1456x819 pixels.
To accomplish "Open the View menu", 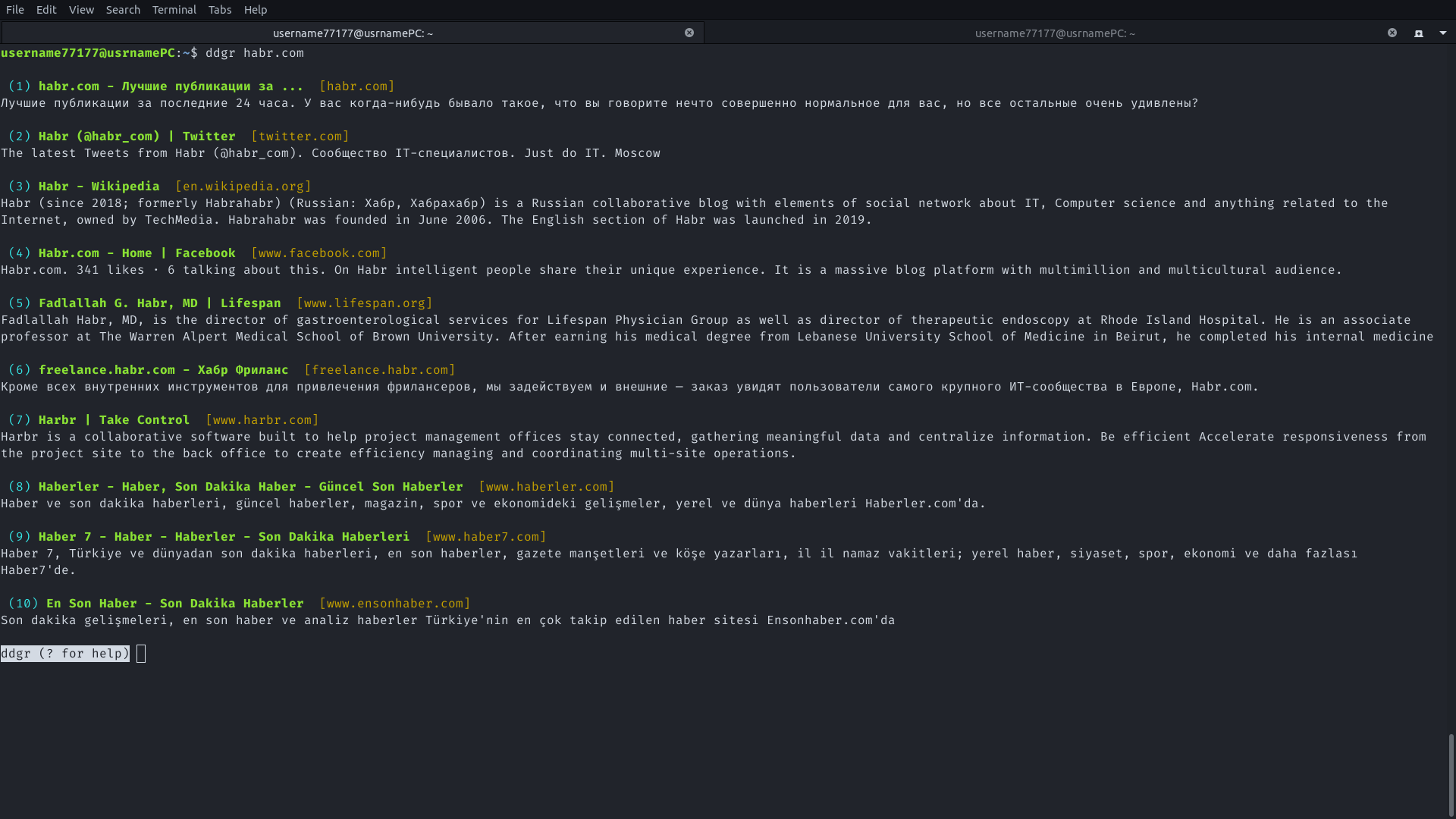I will (81, 10).
